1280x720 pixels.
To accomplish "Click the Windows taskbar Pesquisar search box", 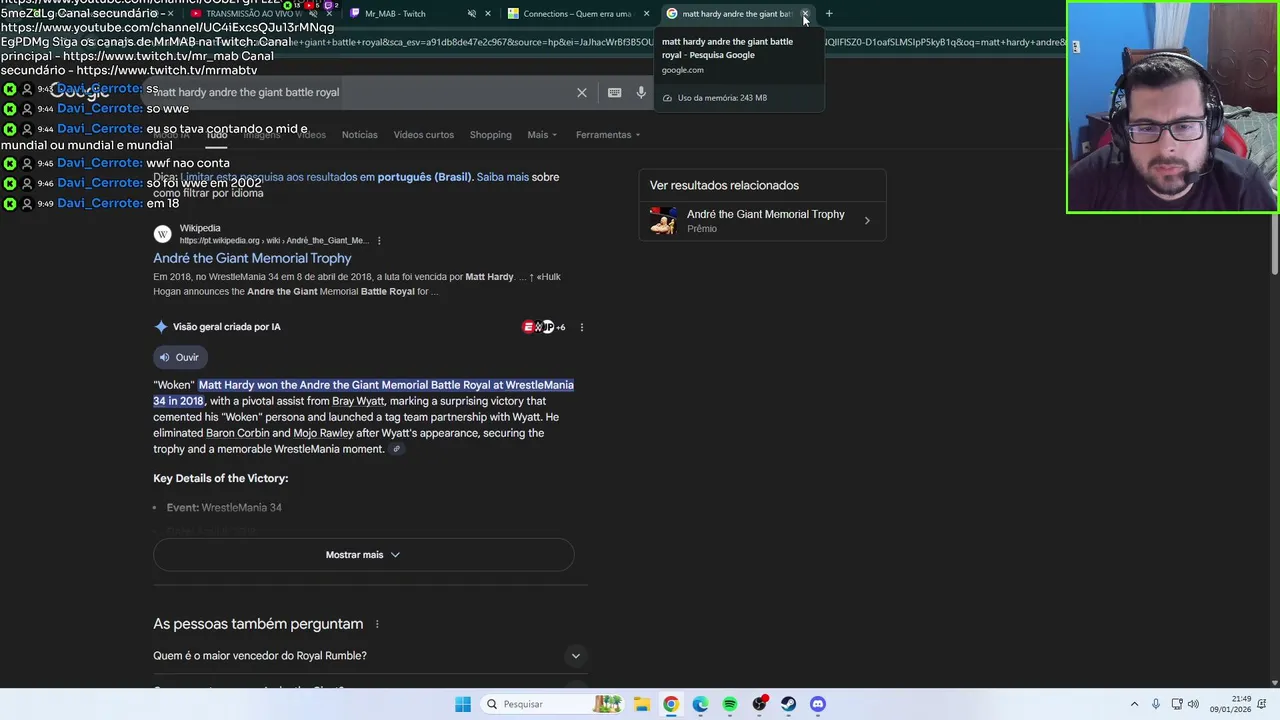I will (550, 704).
